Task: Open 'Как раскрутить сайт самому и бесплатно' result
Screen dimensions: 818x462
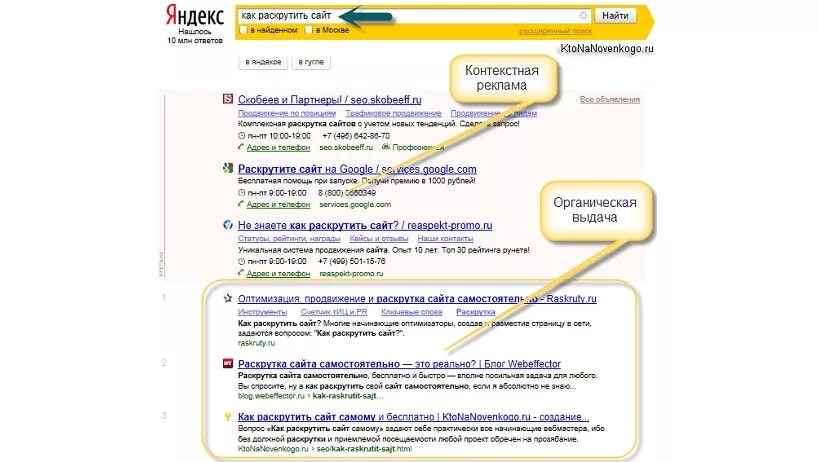Action: pyautogui.click(x=413, y=417)
